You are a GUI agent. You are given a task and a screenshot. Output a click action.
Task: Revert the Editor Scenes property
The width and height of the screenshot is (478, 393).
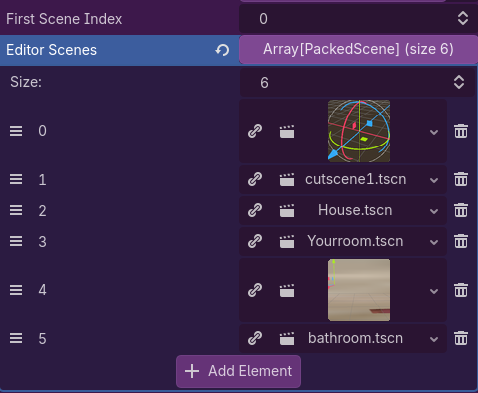coord(222,50)
